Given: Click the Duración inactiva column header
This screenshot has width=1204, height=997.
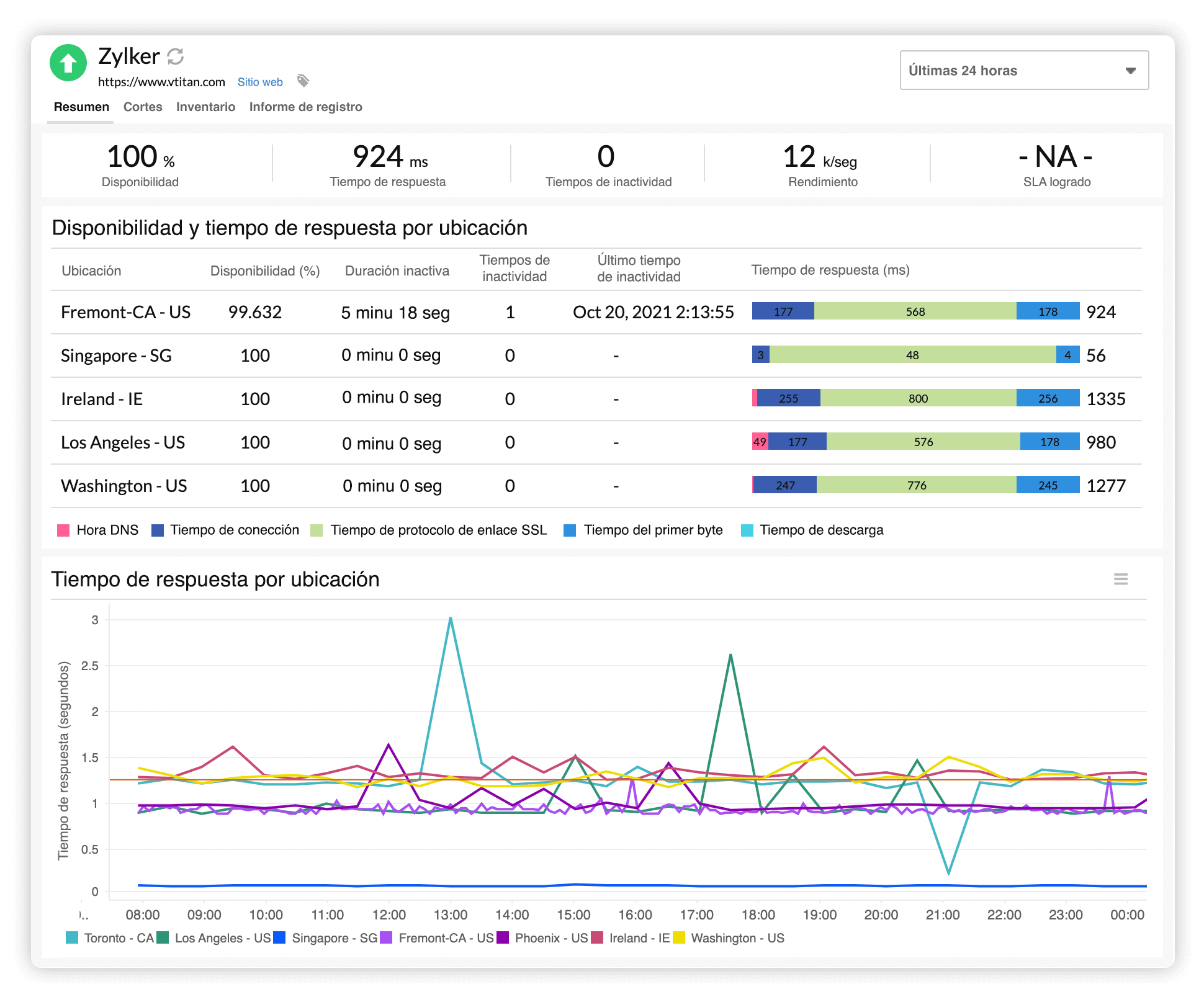Looking at the screenshot, I should pos(397,270).
